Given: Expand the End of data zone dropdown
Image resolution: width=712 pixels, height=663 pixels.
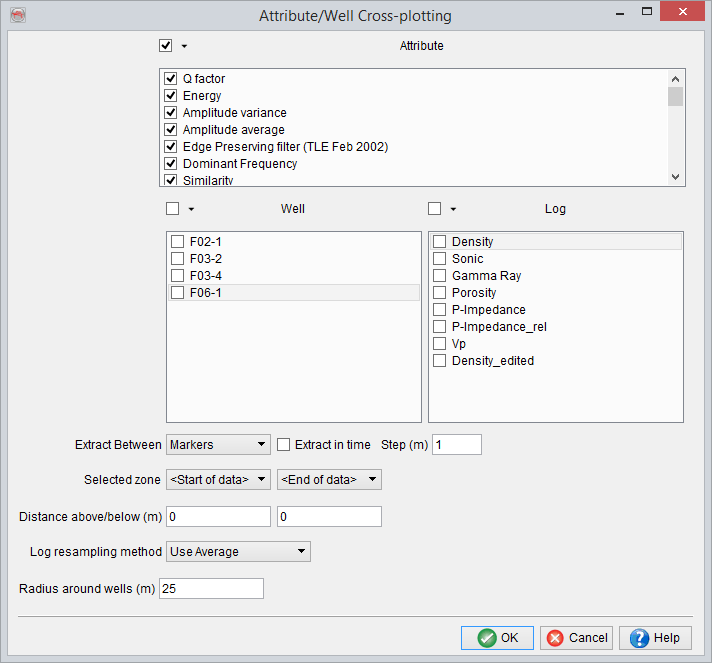Looking at the screenshot, I should pos(329,480).
